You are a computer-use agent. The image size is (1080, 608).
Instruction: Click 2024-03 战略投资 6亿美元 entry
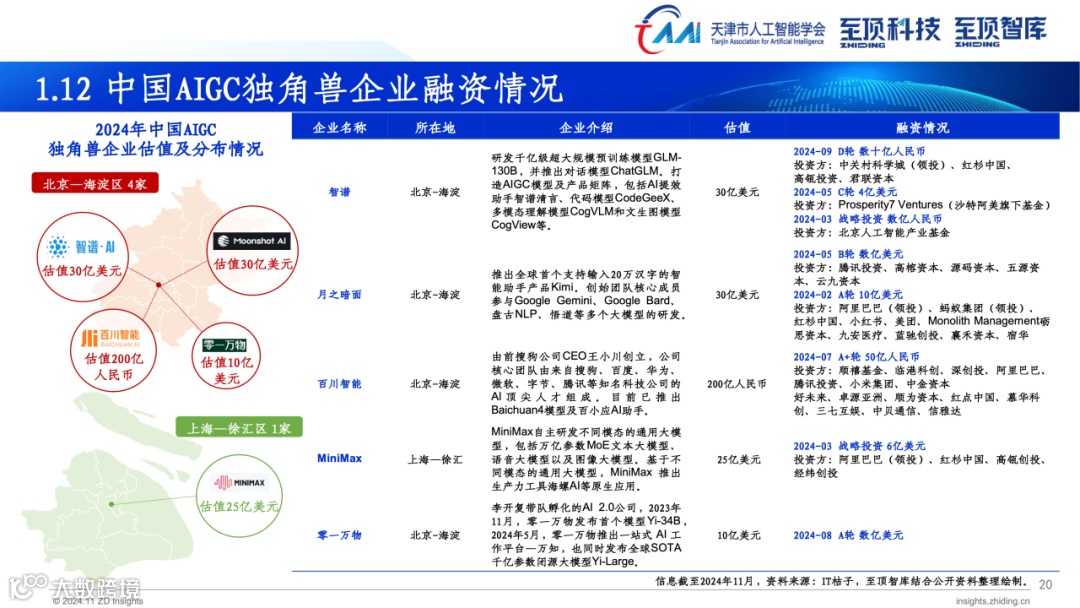click(x=860, y=446)
